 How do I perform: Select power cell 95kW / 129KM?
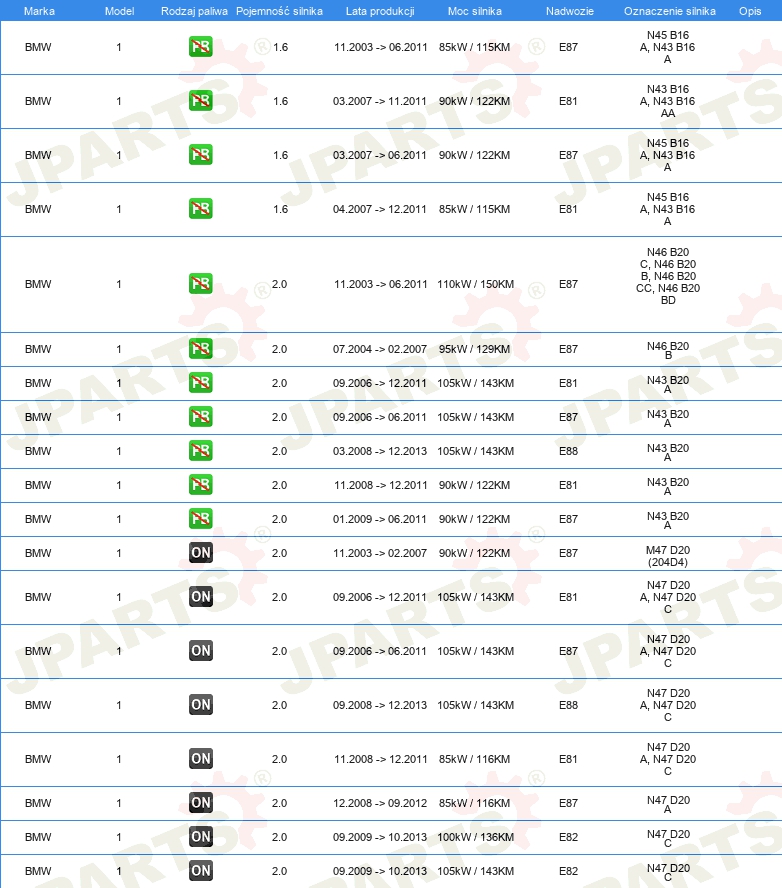(x=475, y=349)
